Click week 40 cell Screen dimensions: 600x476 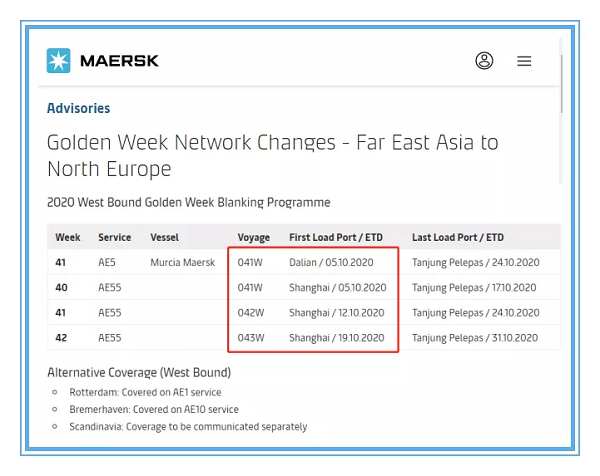click(x=61, y=287)
